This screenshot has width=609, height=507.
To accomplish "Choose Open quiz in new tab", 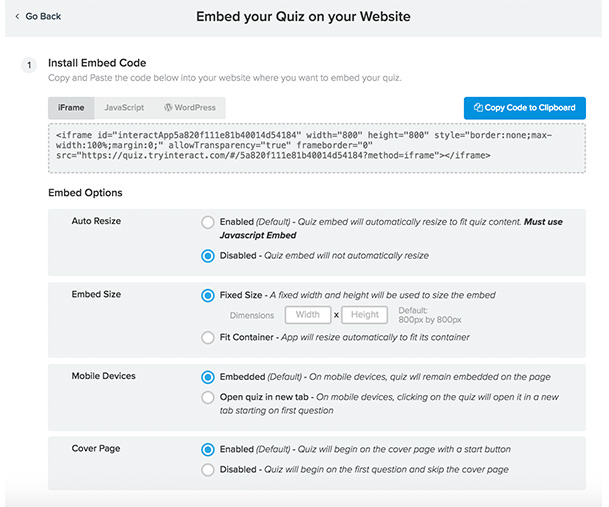I will pyautogui.click(x=208, y=397).
